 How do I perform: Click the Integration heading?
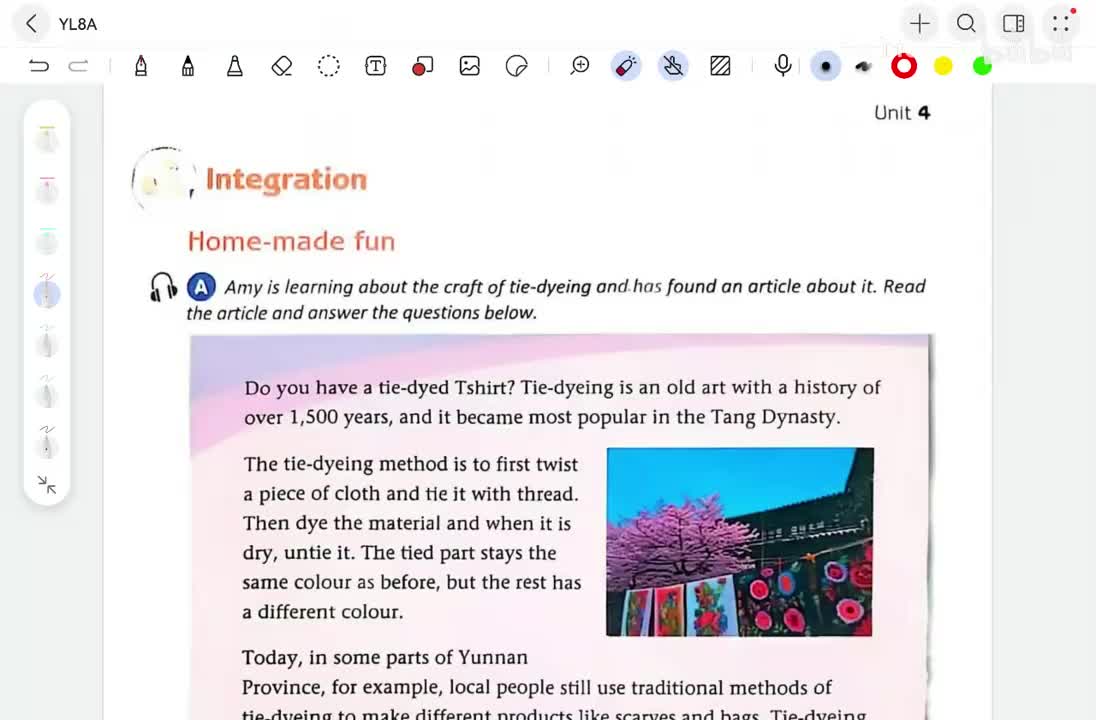click(286, 180)
